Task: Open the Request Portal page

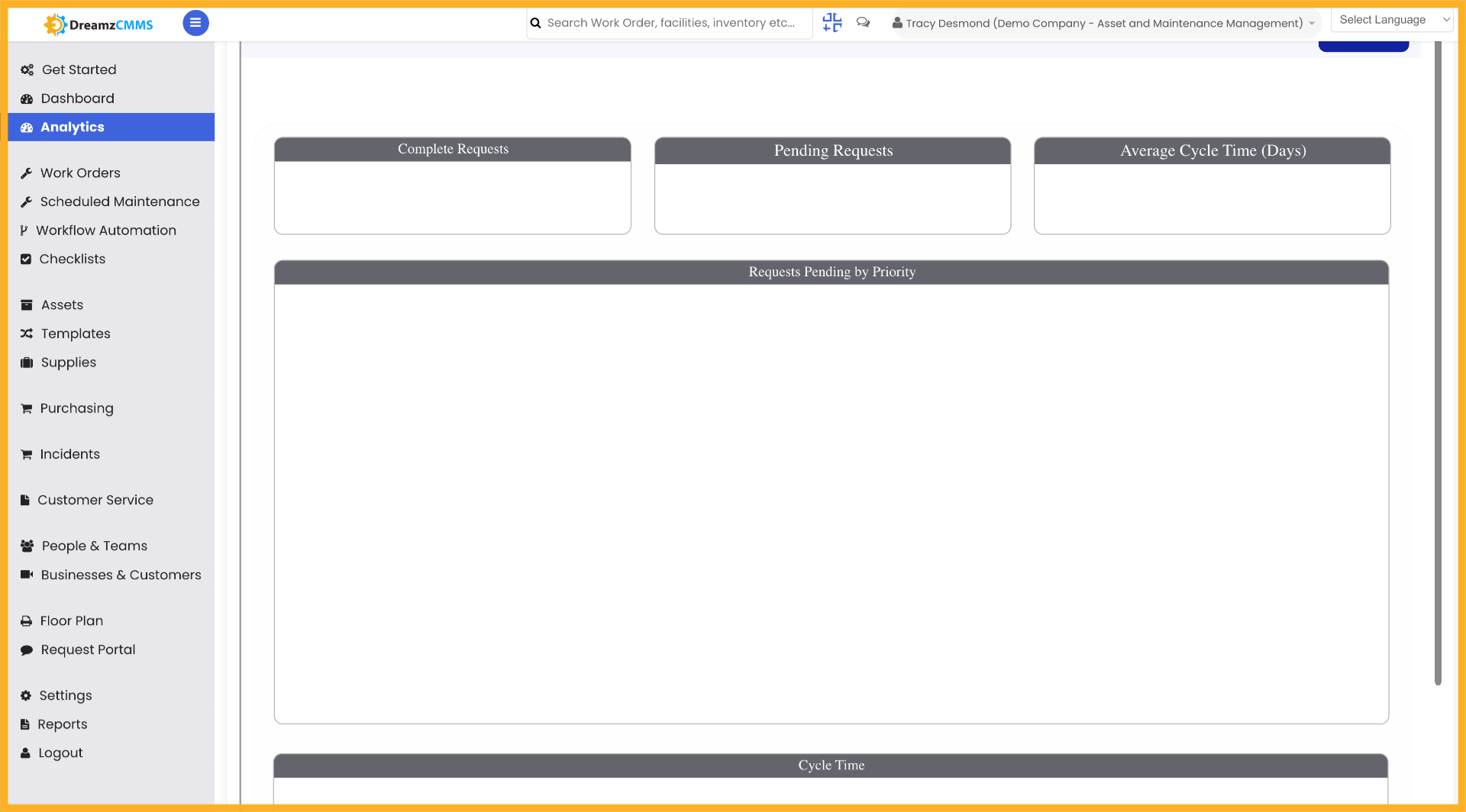Action: 87,649
